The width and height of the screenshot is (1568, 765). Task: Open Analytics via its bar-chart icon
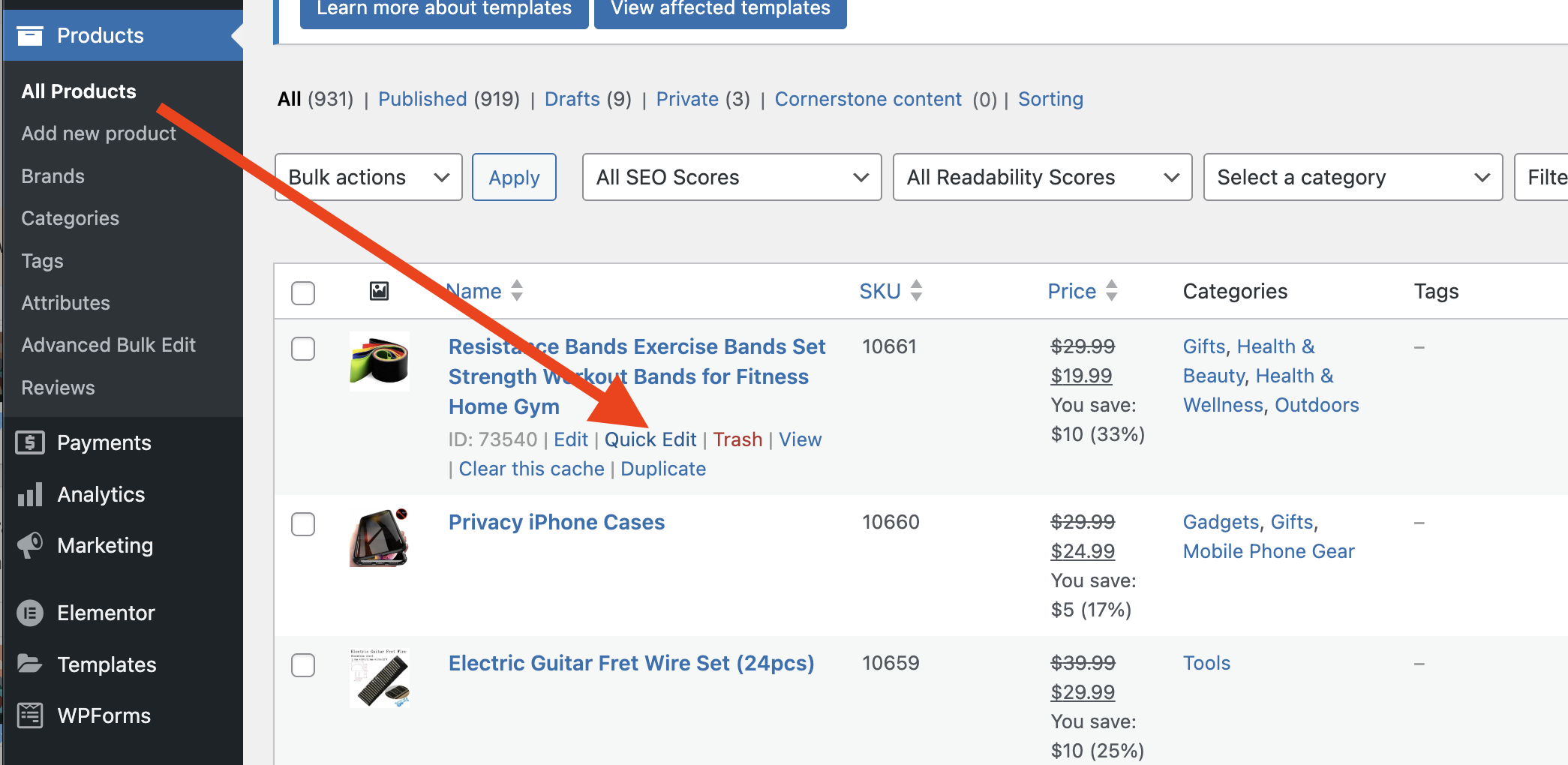[30, 494]
